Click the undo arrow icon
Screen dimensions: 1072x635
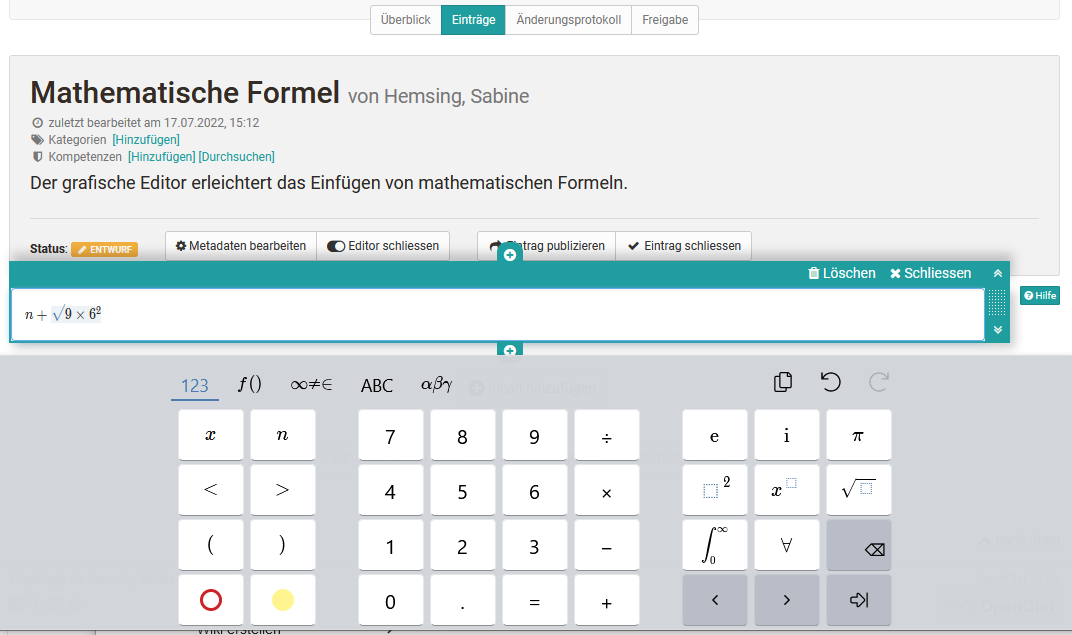[x=830, y=381]
